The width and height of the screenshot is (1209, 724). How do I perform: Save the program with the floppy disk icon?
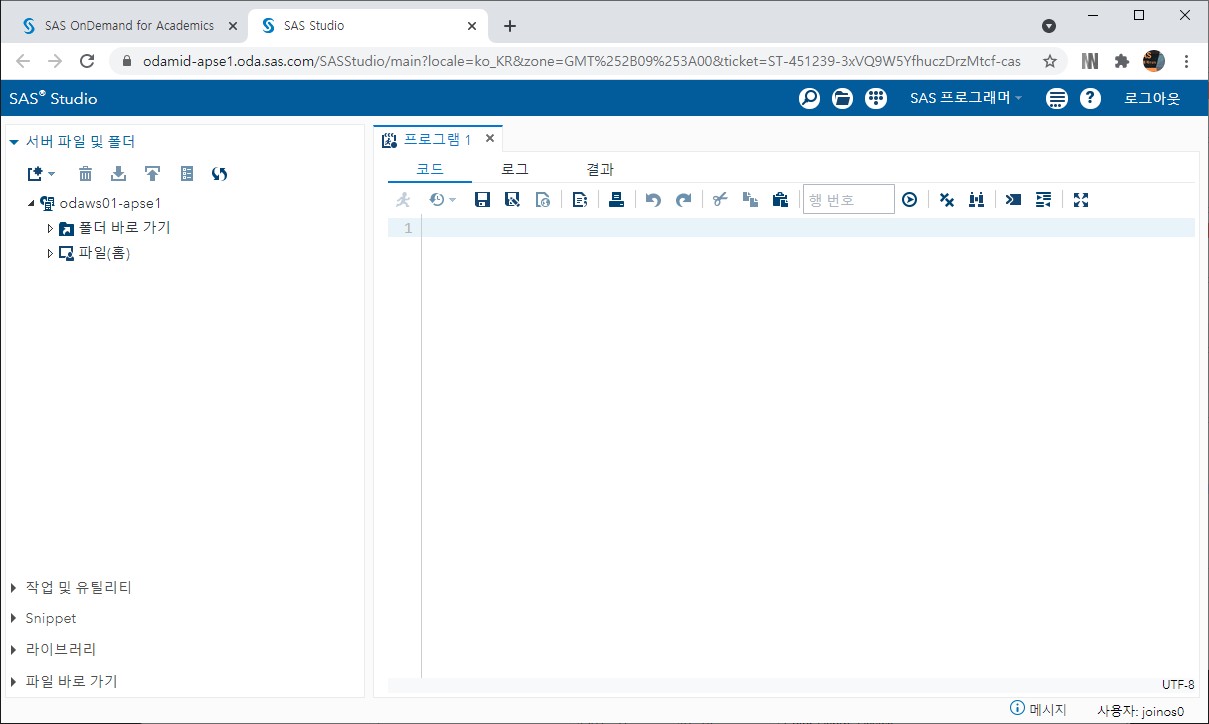tap(482, 200)
